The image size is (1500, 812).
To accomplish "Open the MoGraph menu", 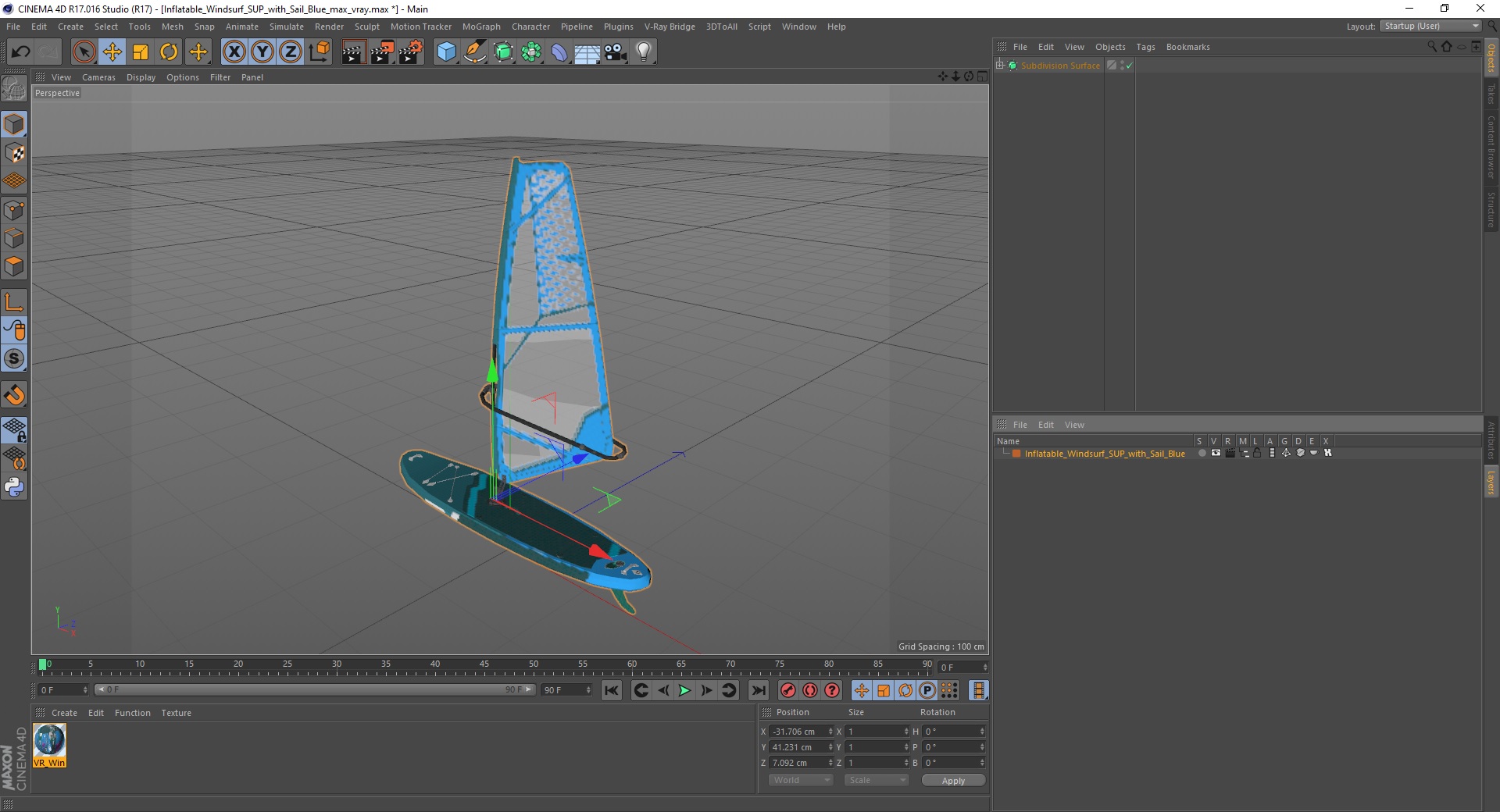I will [x=481, y=27].
